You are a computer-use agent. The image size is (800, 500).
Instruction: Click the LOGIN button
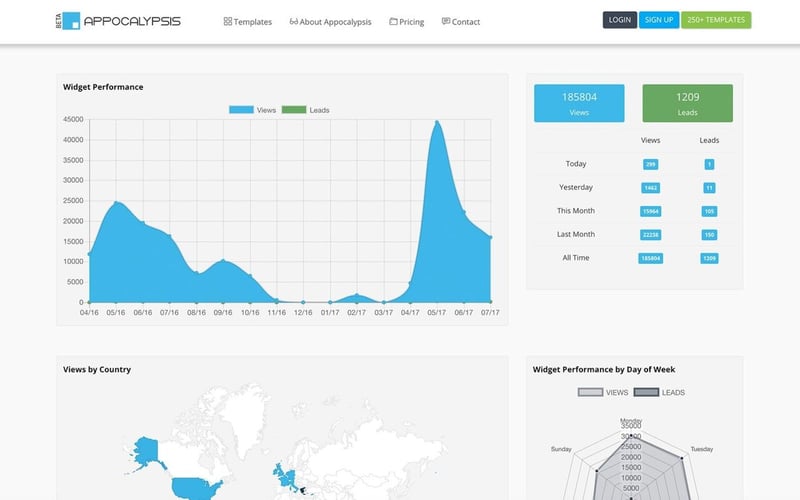(619, 20)
